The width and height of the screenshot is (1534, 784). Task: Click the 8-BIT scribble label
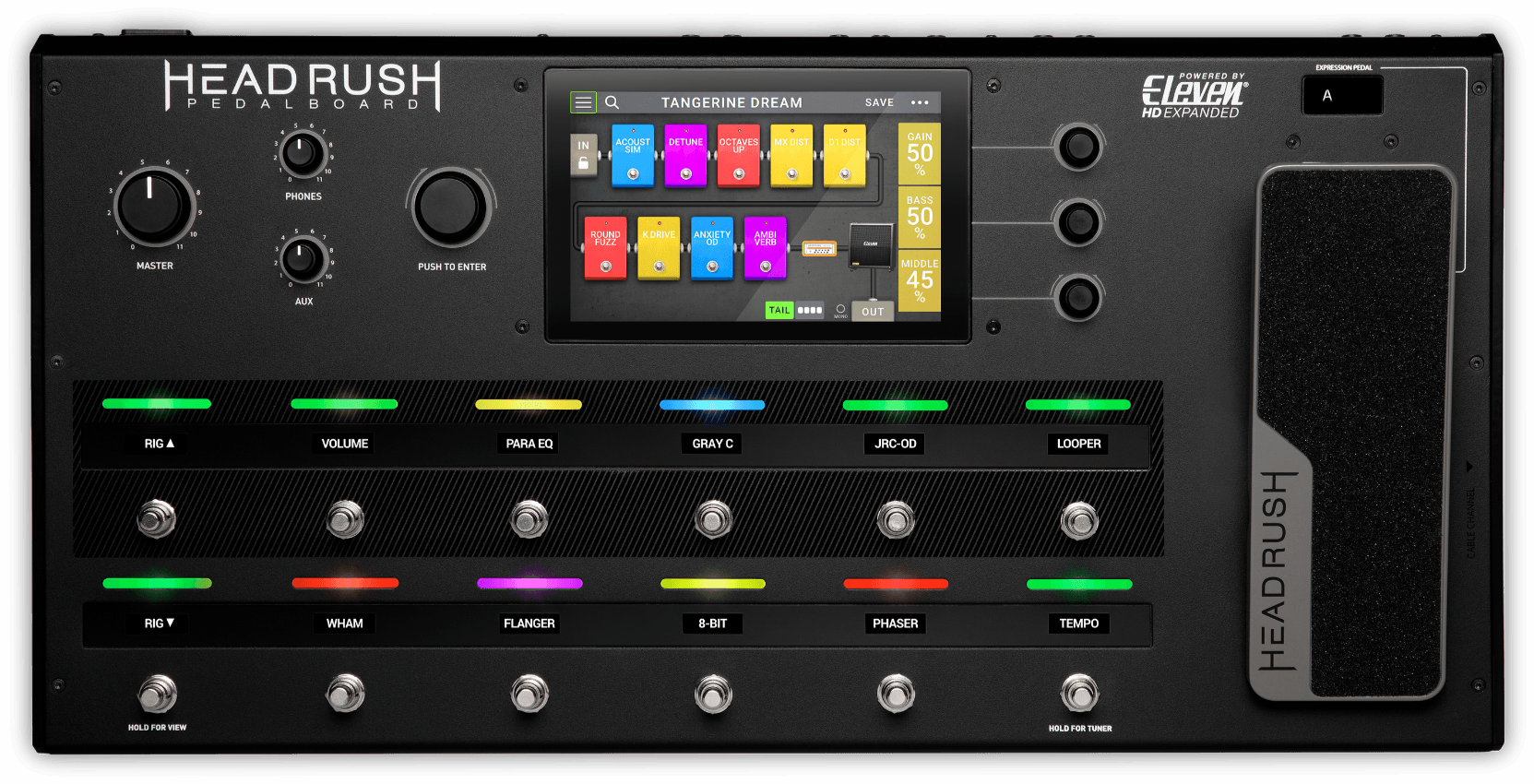(713, 624)
